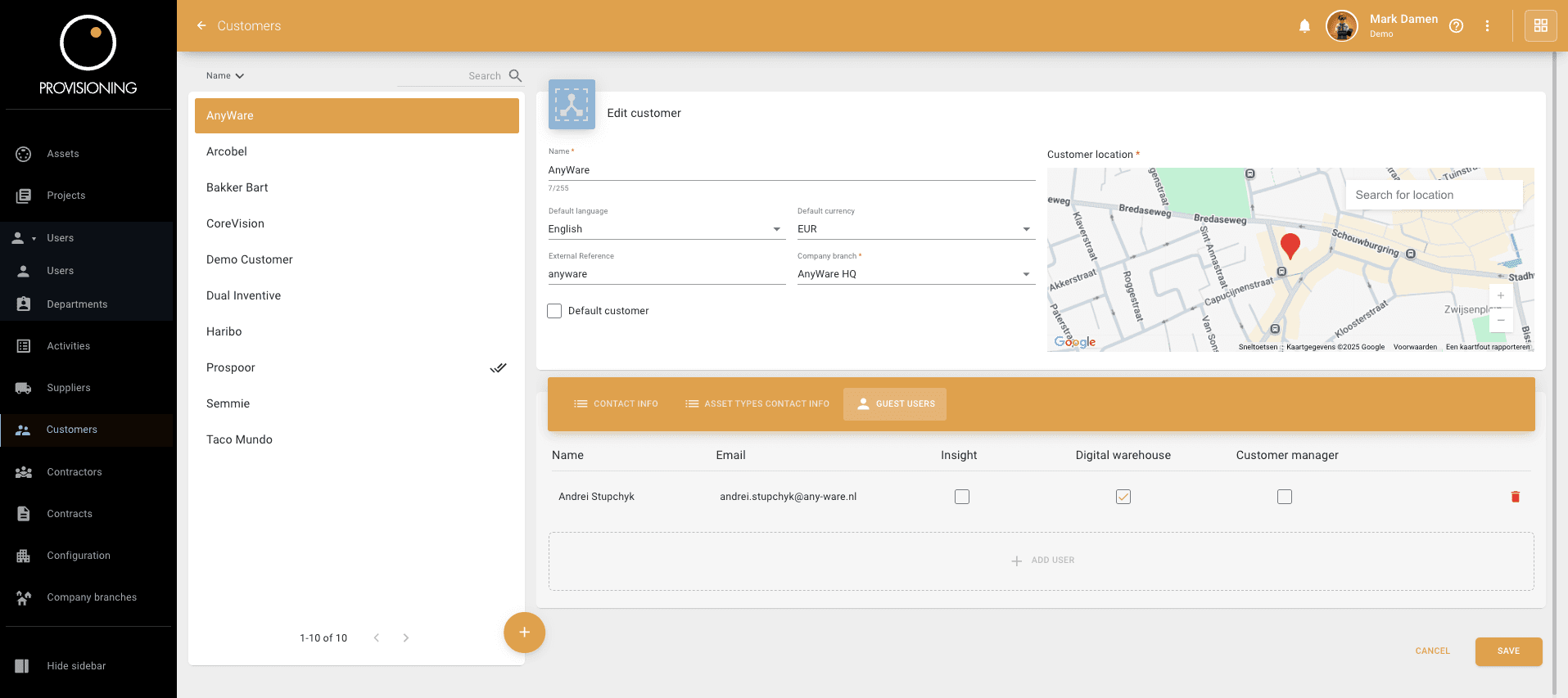Click the External Reference input field

667,274
